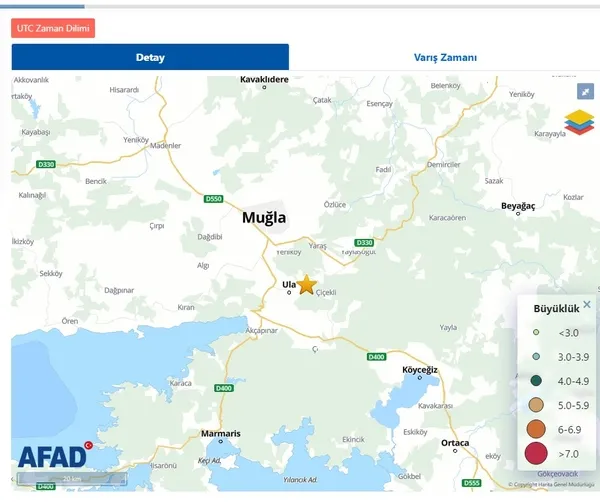Click the D550 road shield
The height and width of the screenshot is (502, 600).
214,199
